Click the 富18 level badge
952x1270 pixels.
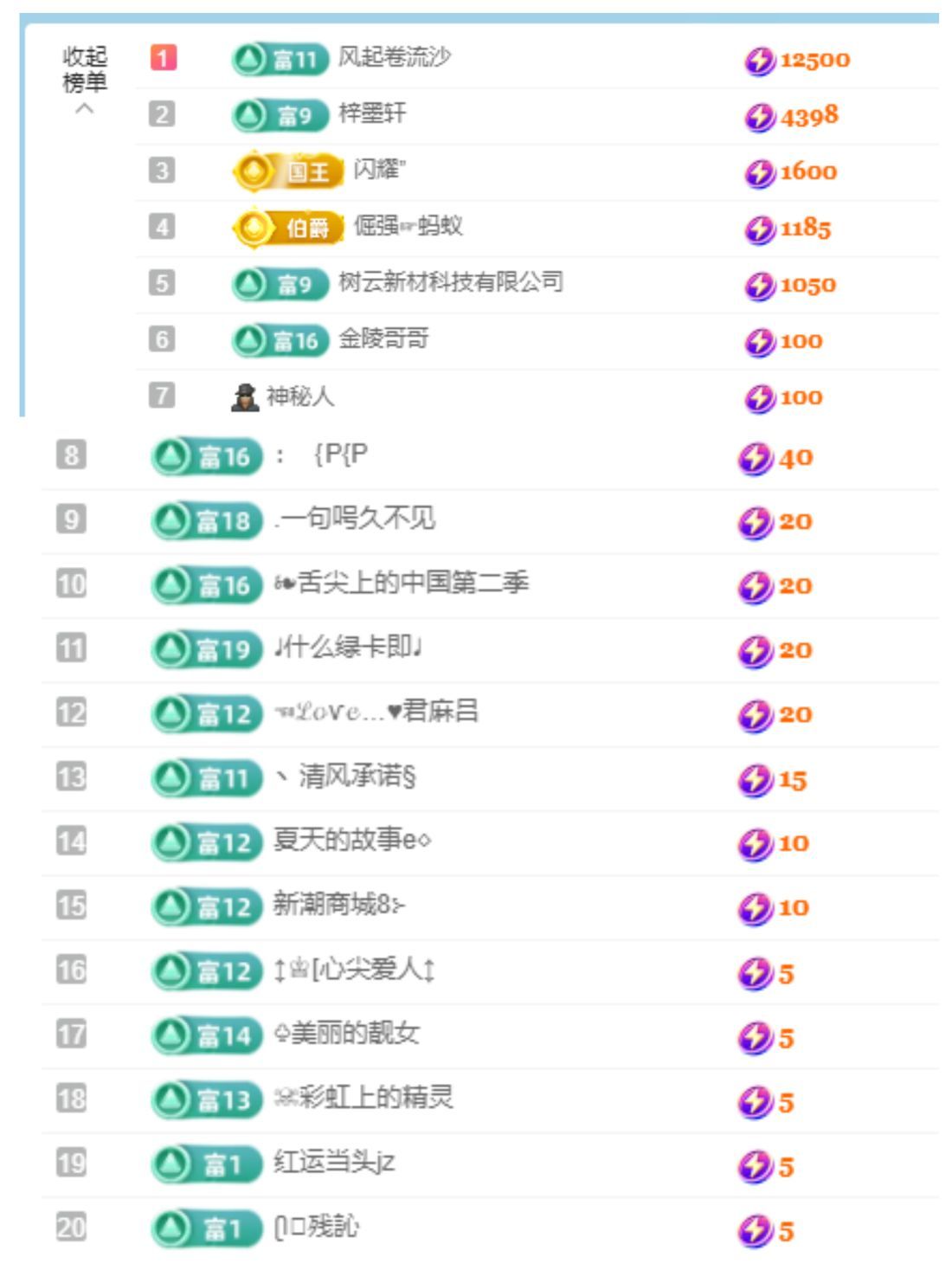(207, 520)
